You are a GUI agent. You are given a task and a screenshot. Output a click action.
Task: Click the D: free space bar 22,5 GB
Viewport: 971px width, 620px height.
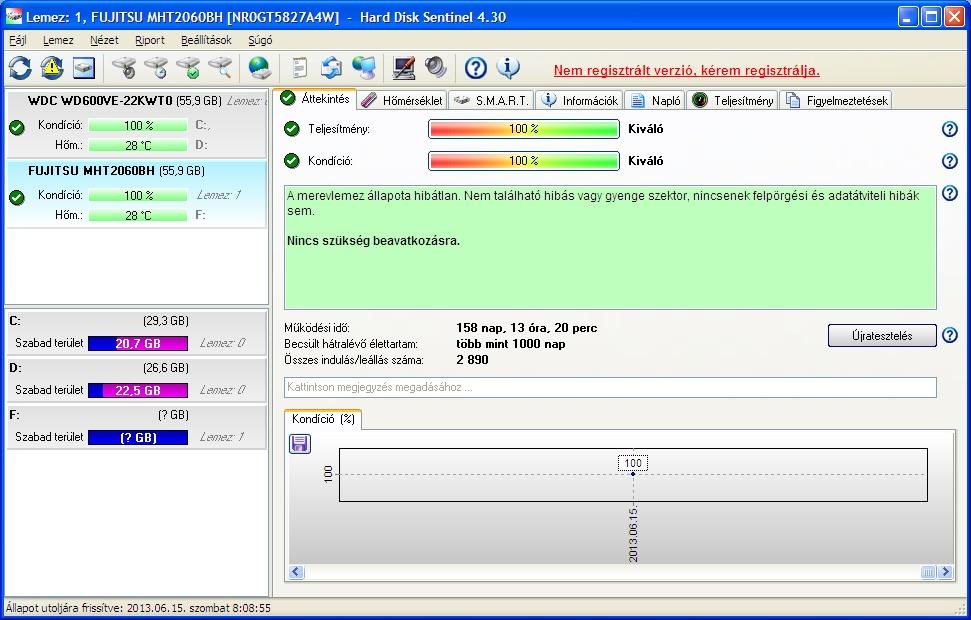pos(138,390)
